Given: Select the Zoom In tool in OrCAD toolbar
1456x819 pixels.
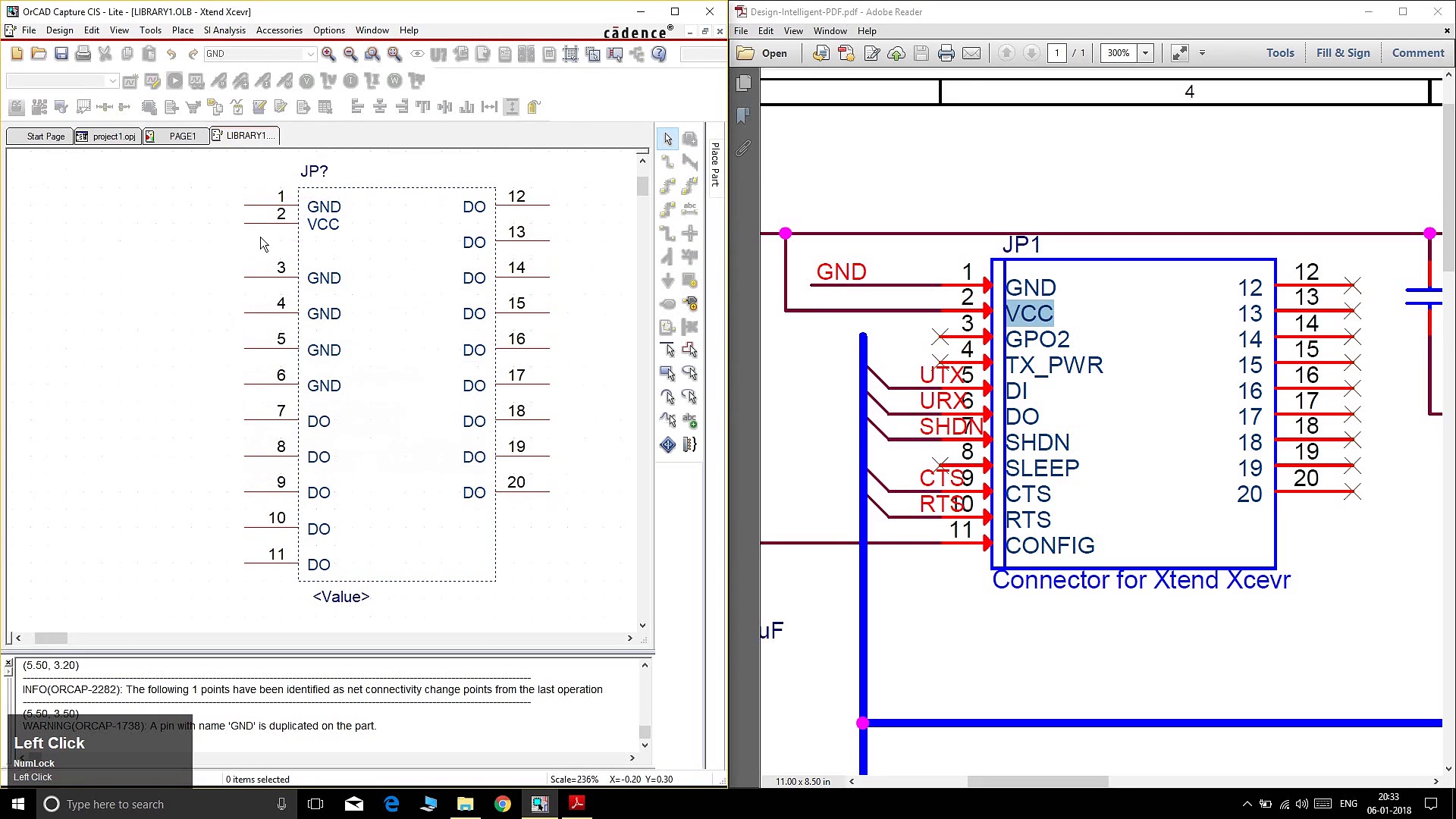Looking at the screenshot, I should pyautogui.click(x=329, y=54).
